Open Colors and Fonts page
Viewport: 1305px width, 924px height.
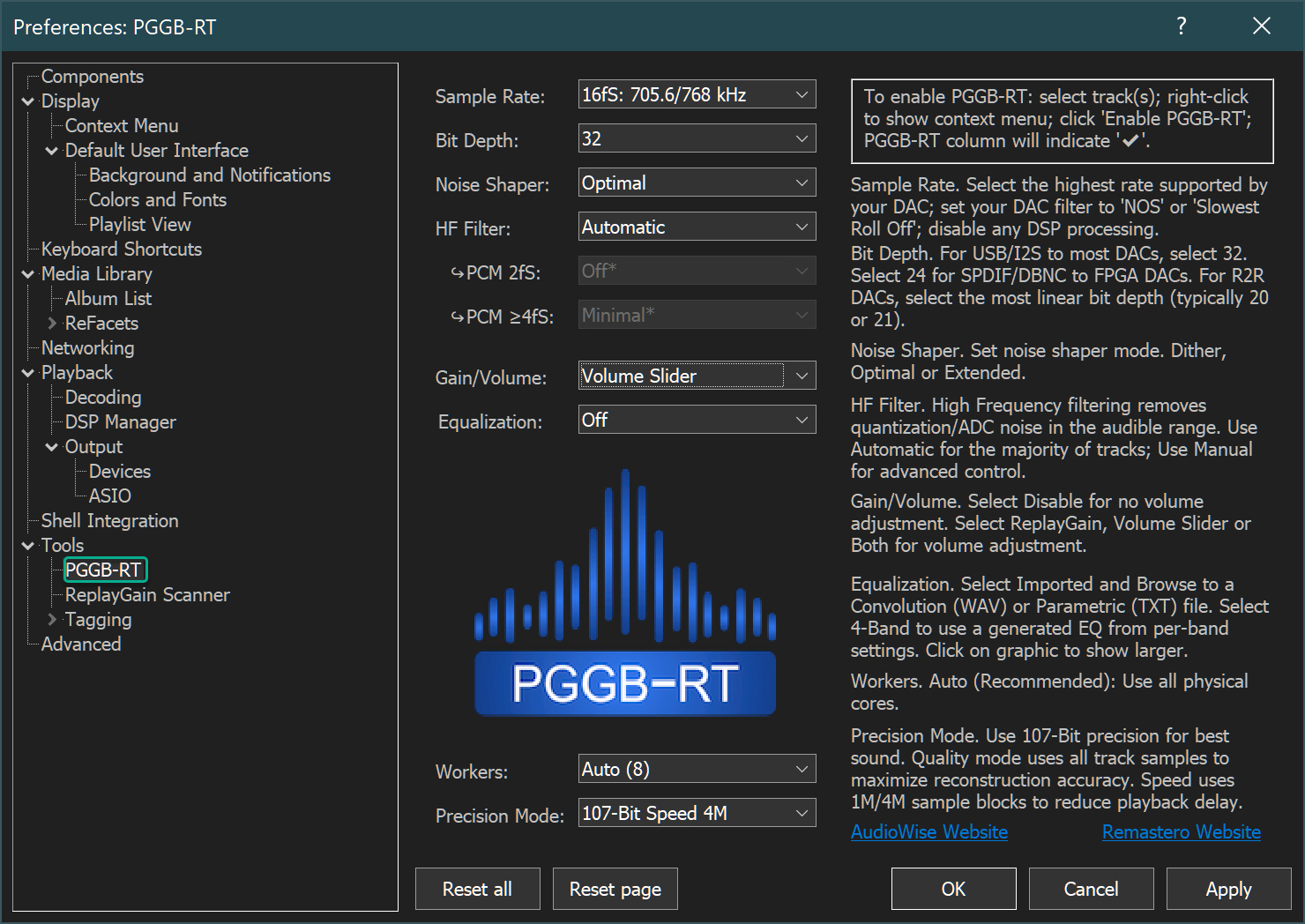158,200
